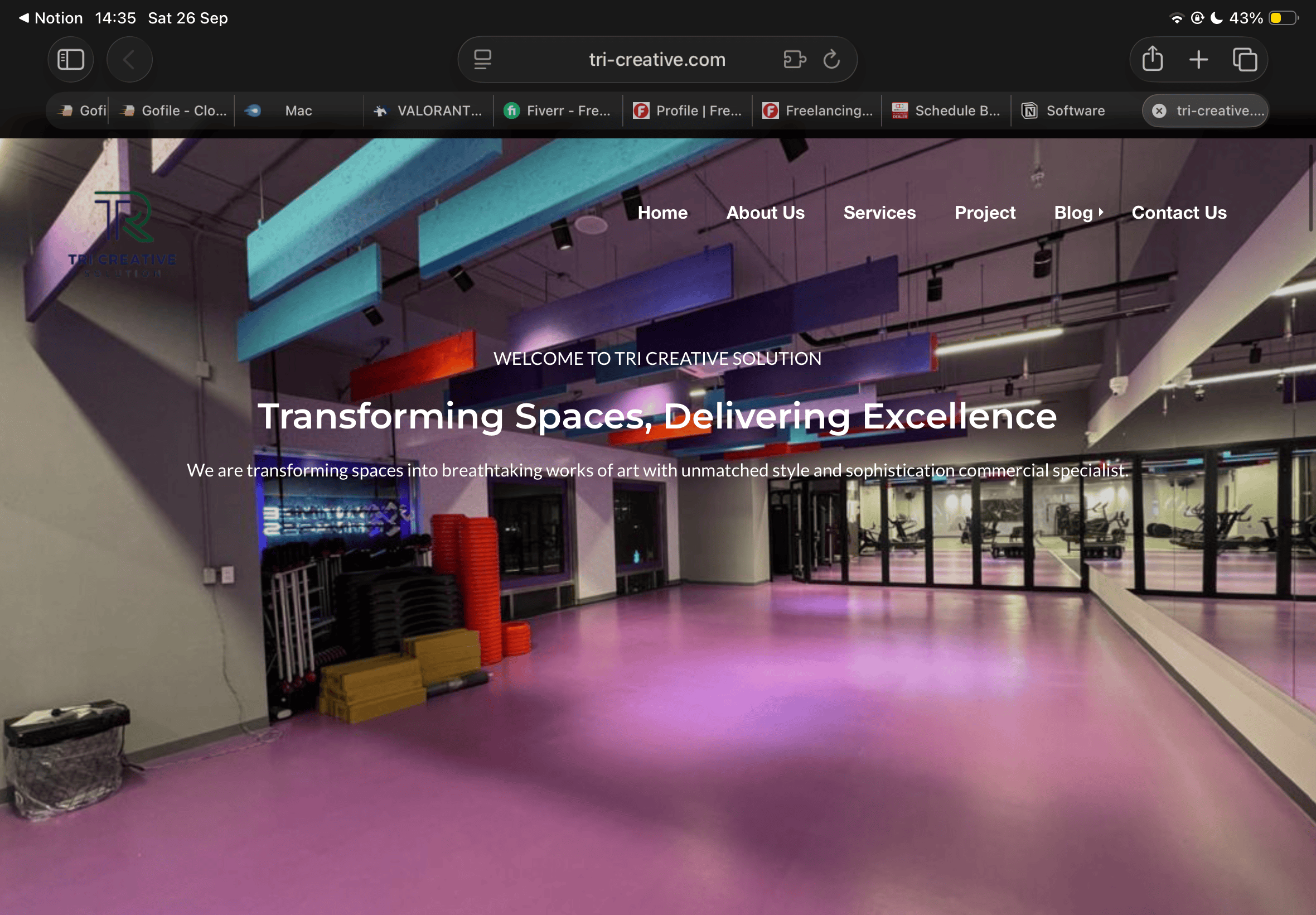Open the Services page
Image resolution: width=1316 pixels, height=915 pixels.
879,213
